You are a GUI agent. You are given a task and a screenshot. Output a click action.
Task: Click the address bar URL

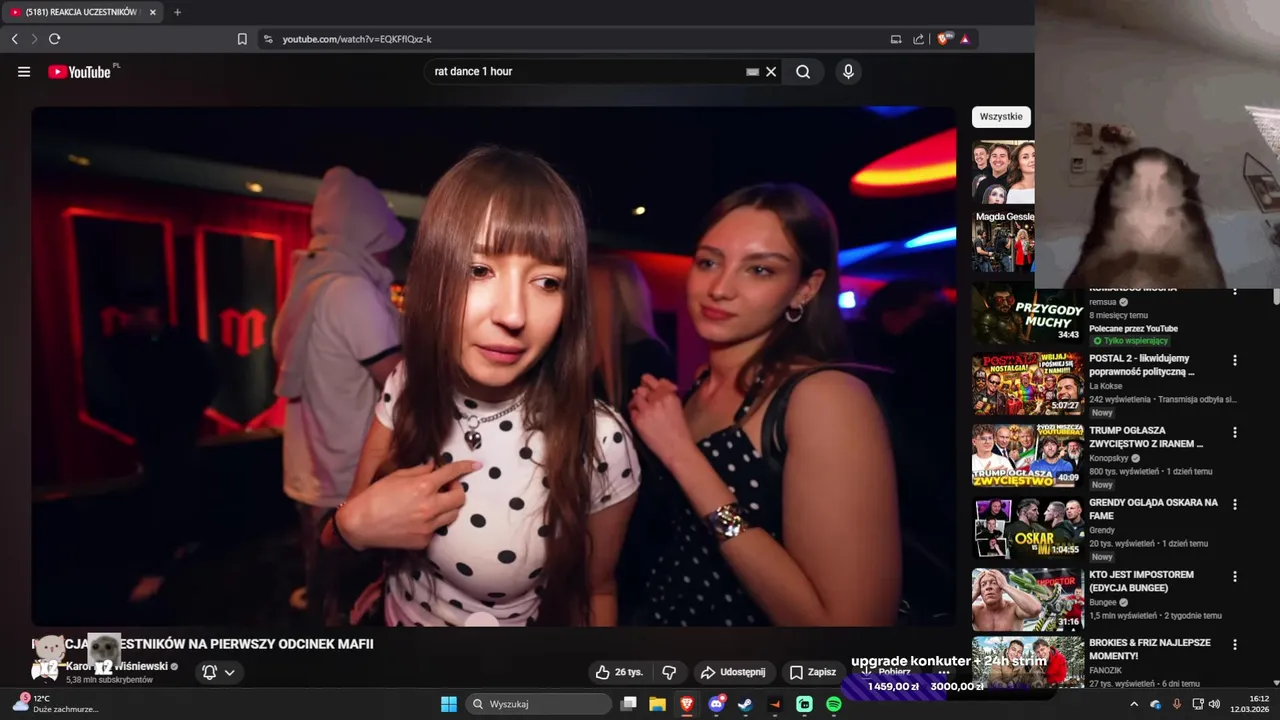(357, 39)
